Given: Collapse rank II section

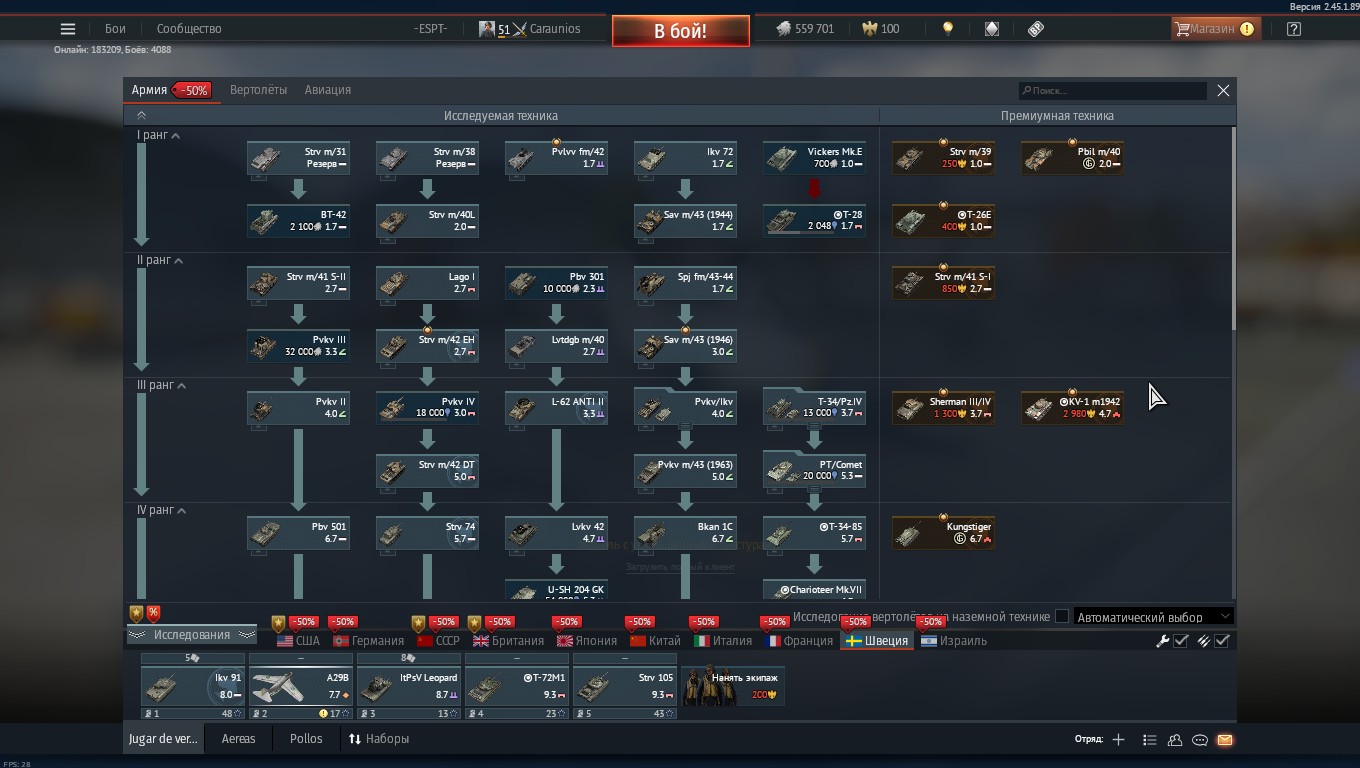Looking at the screenshot, I should (179, 261).
